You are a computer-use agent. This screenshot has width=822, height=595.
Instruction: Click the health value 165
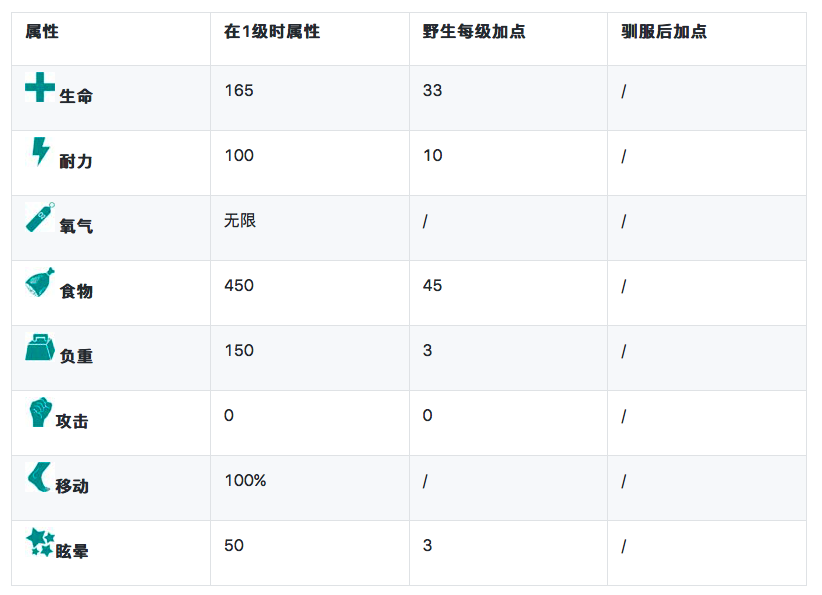click(x=239, y=91)
